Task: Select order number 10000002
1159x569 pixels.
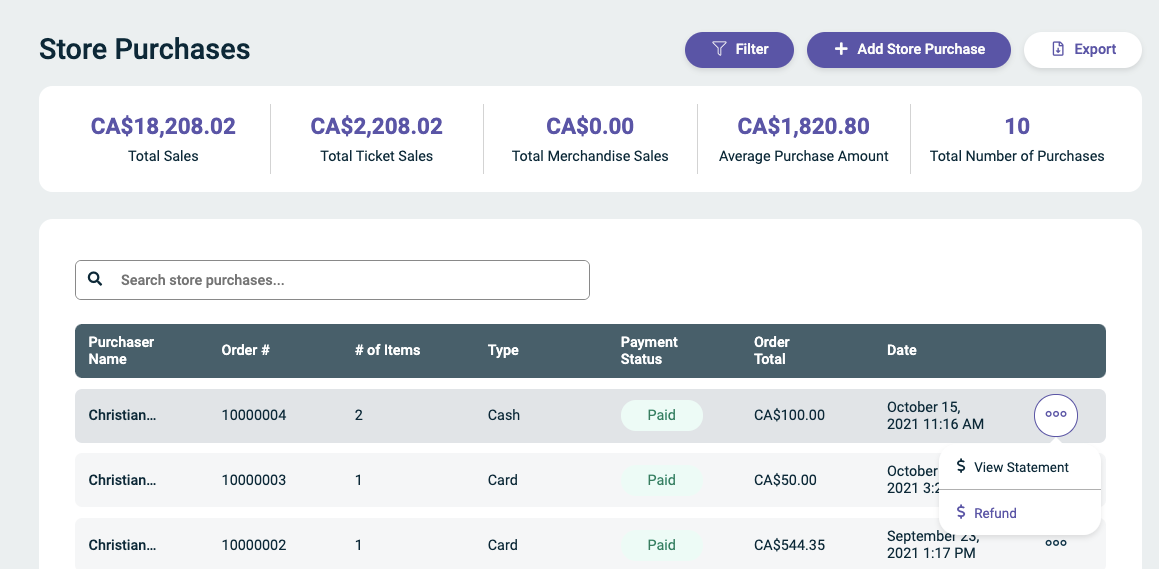Action: tap(254, 545)
